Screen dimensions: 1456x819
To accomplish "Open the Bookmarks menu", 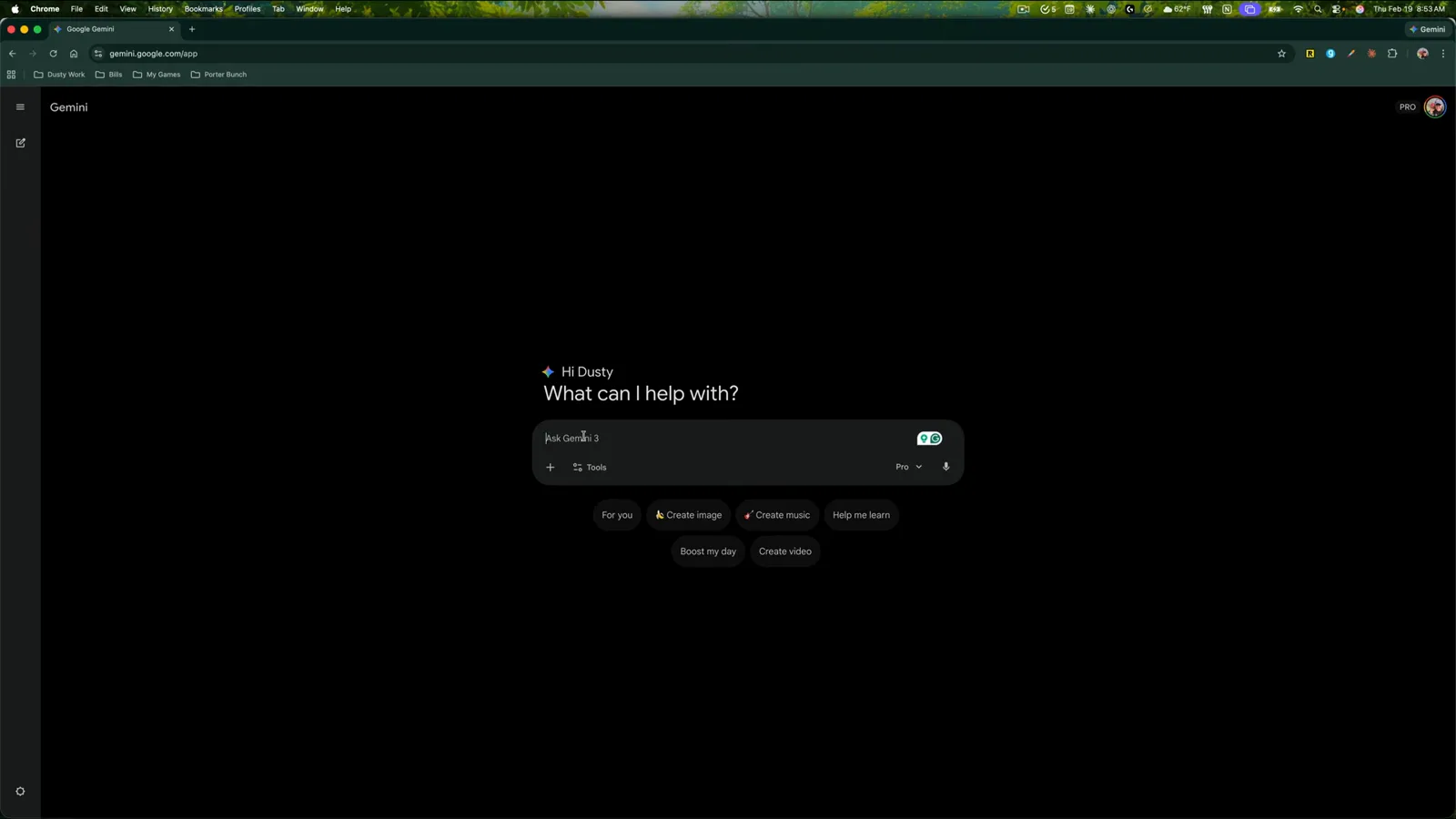I will coord(203,9).
